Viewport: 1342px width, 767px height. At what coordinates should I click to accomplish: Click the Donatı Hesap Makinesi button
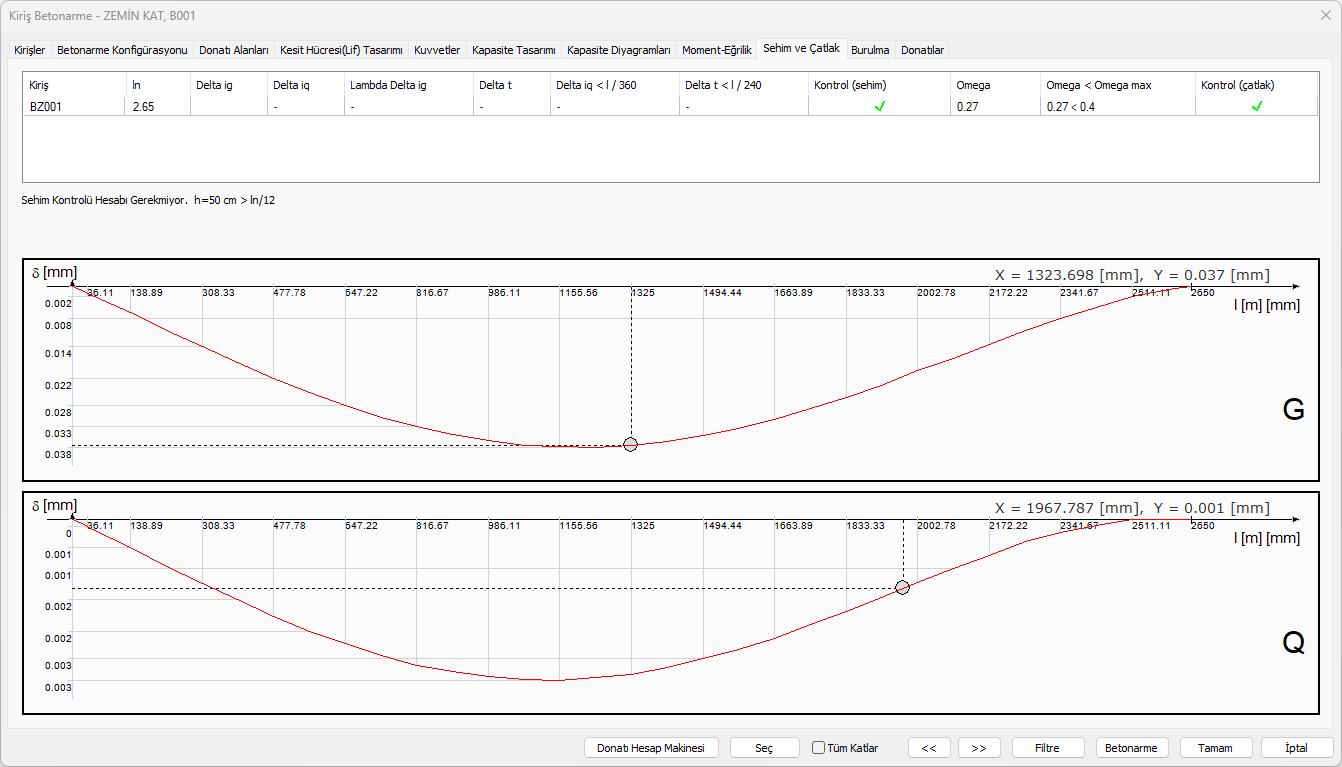(651, 748)
